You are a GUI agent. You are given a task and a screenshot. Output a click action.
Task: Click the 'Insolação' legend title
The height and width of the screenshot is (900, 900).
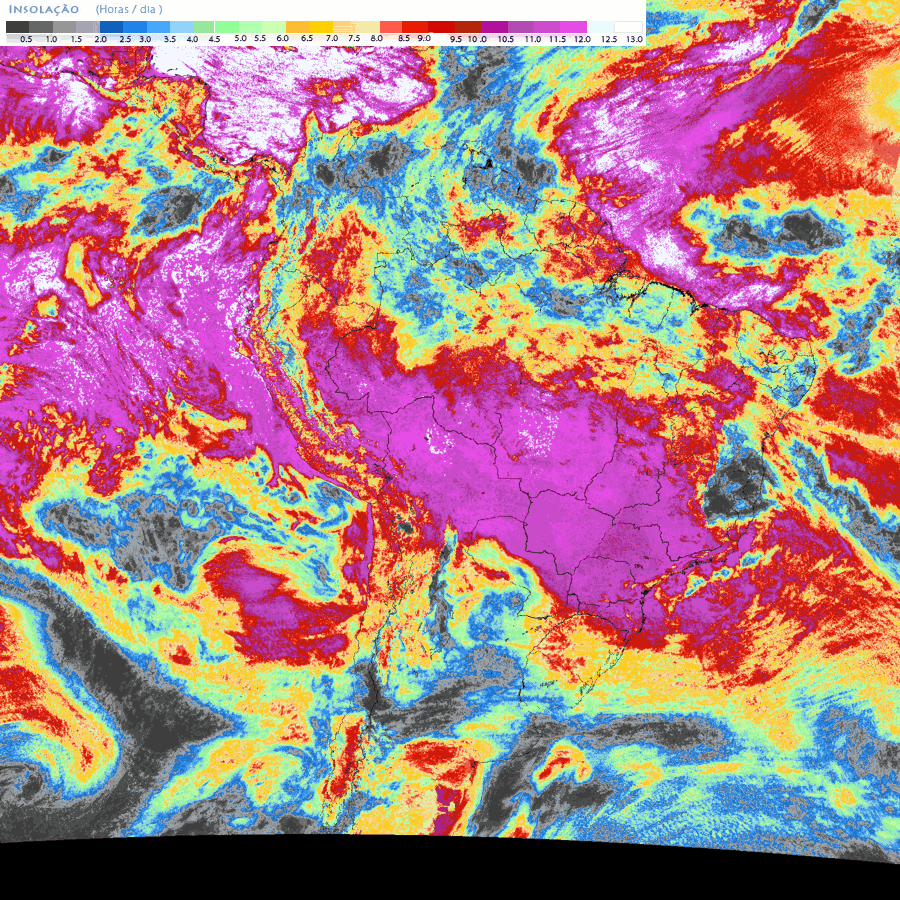coord(44,9)
